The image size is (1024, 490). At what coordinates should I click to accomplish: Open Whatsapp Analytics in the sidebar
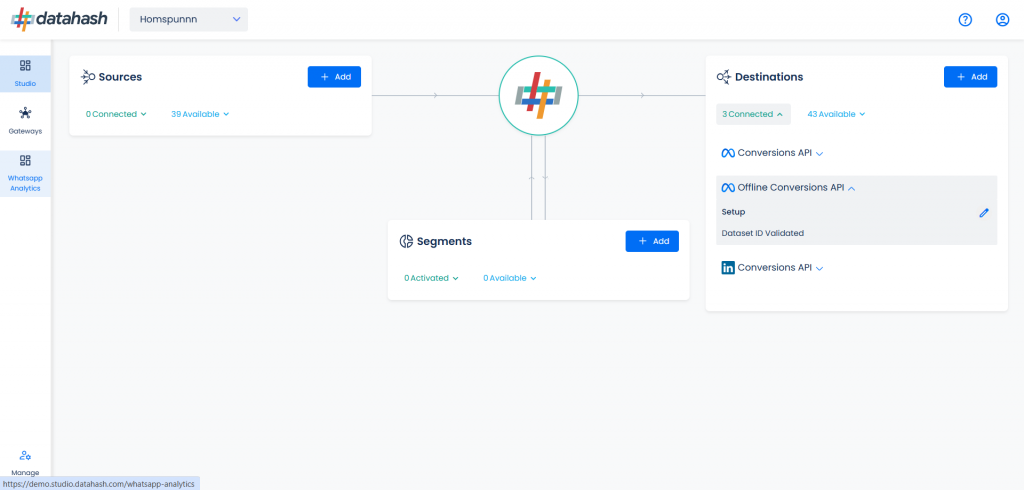25,173
